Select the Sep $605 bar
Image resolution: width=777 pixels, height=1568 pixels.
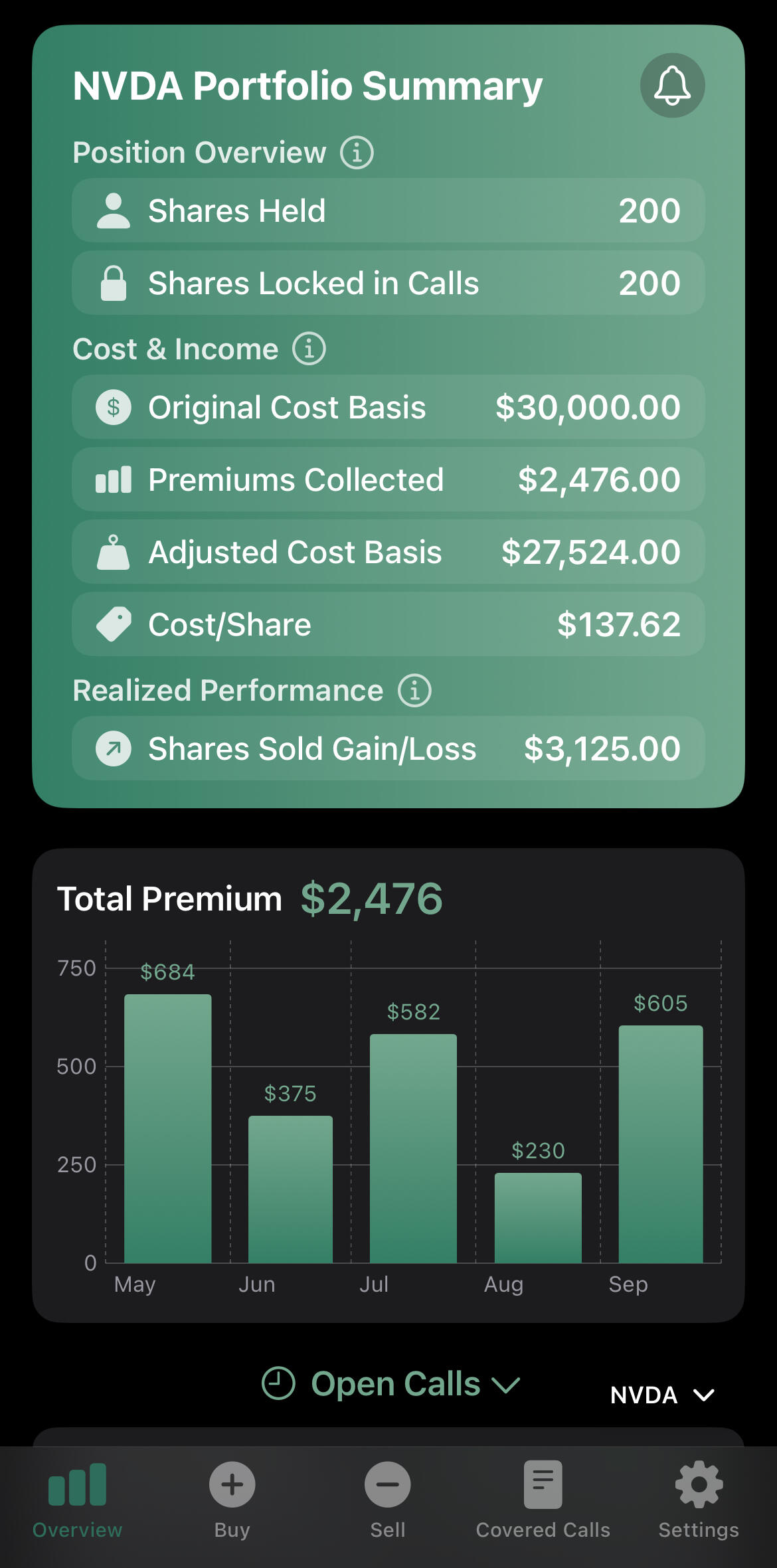[660, 1144]
